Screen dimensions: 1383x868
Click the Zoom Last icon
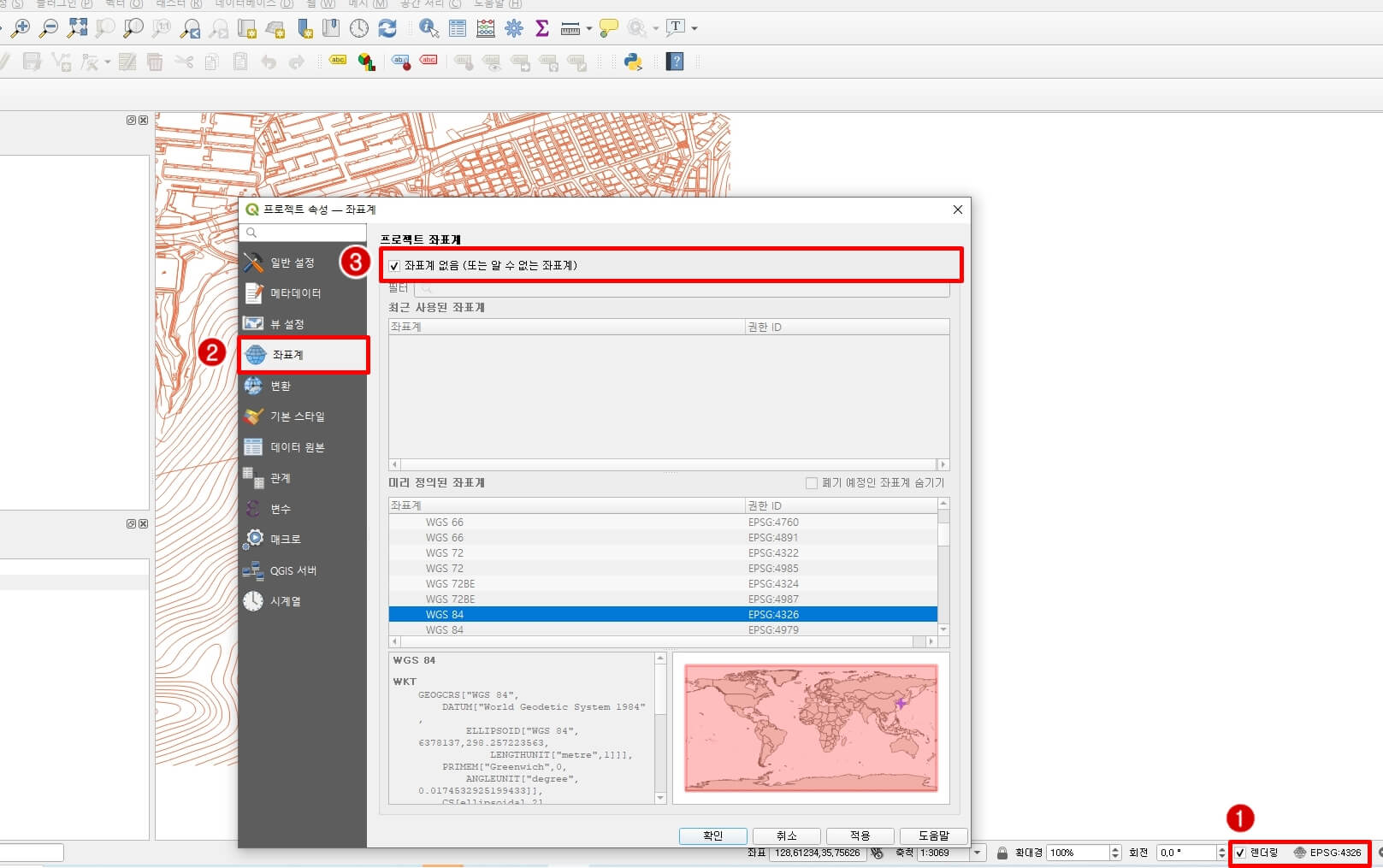pyautogui.click(x=190, y=28)
